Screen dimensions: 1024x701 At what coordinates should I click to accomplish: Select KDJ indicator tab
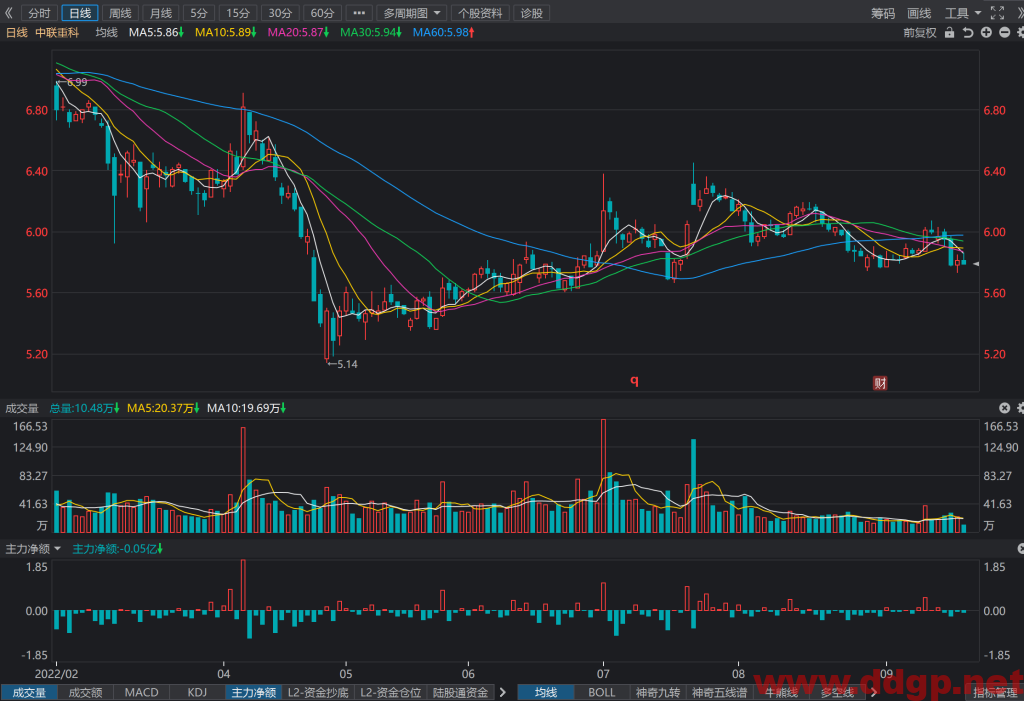197,693
